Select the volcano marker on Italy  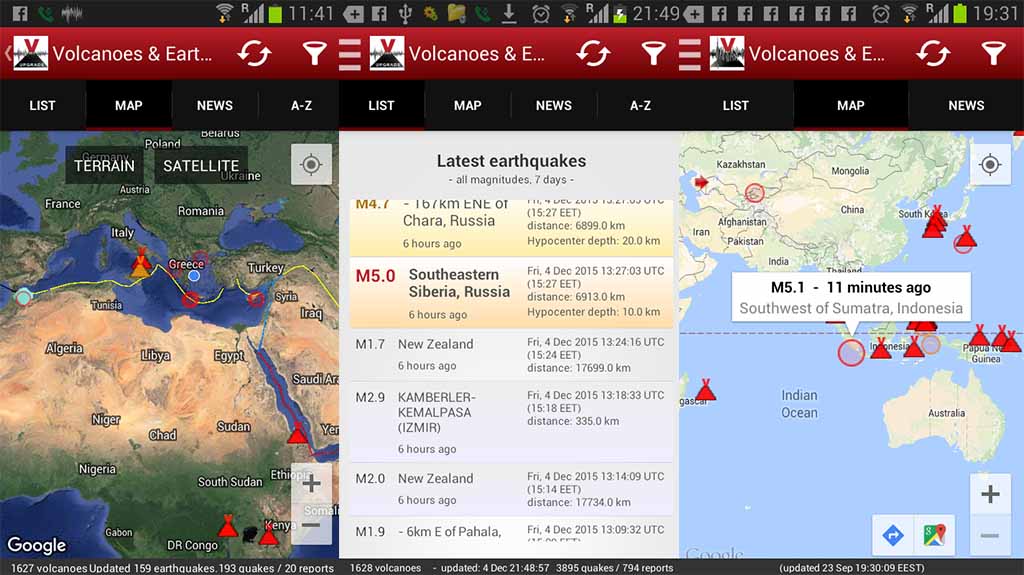(x=140, y=262)
